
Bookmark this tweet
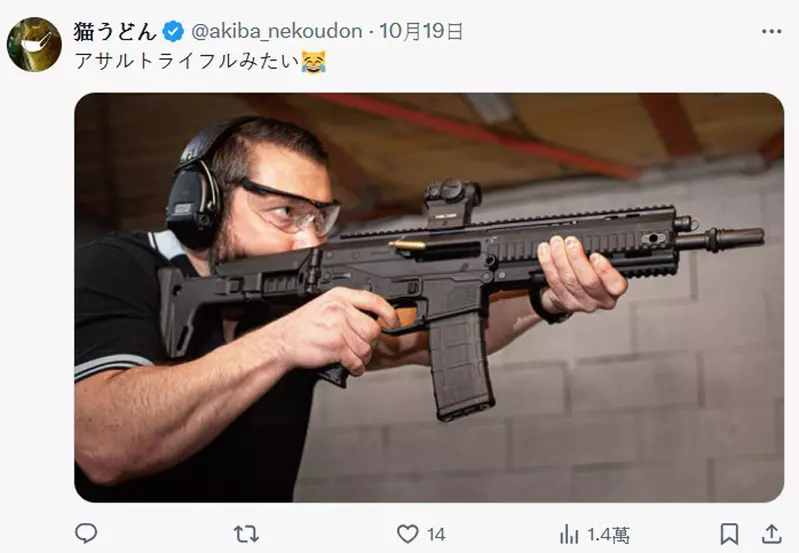coord(729,534)
